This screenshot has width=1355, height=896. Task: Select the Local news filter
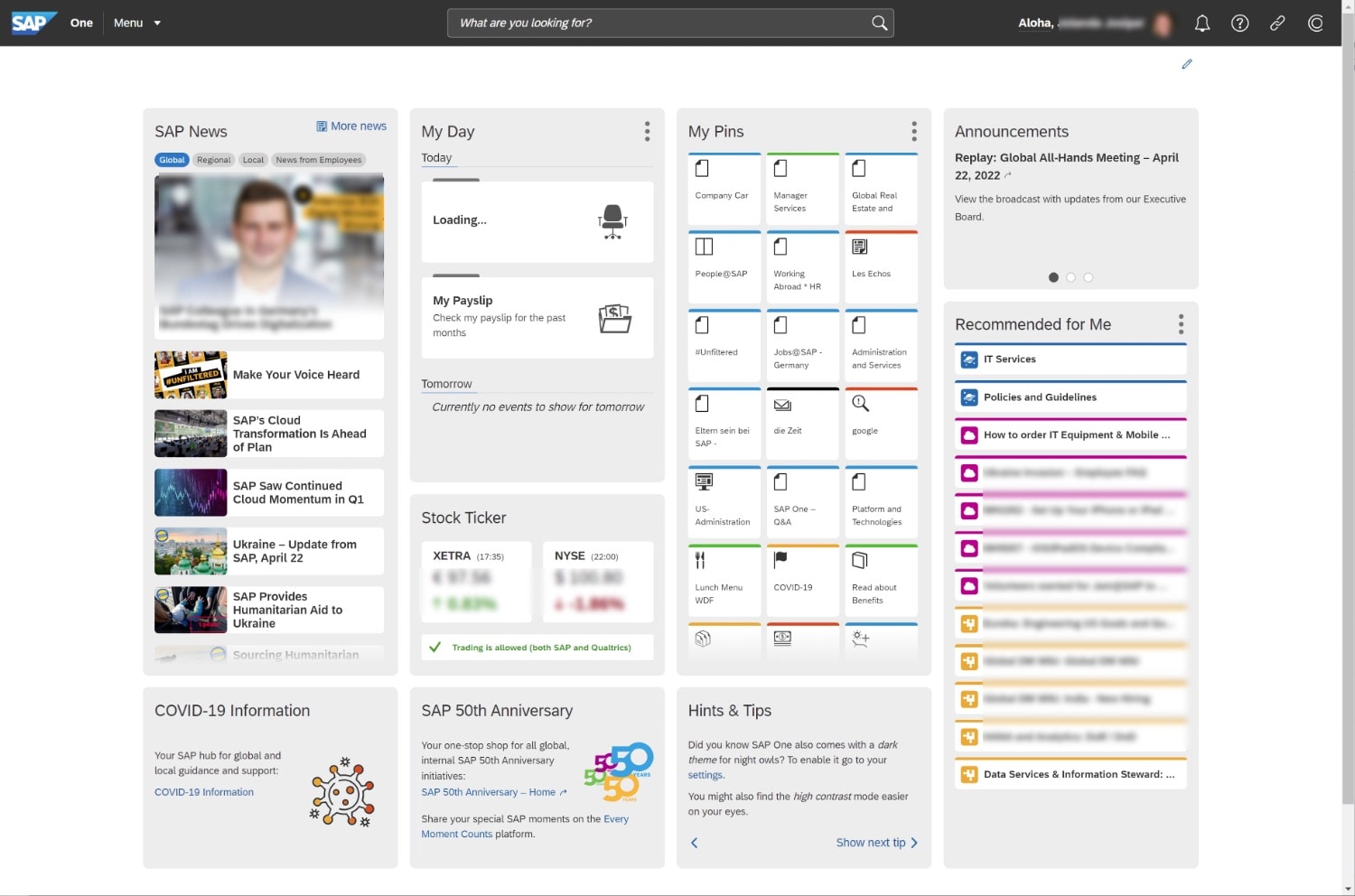(x=254, y=160)
